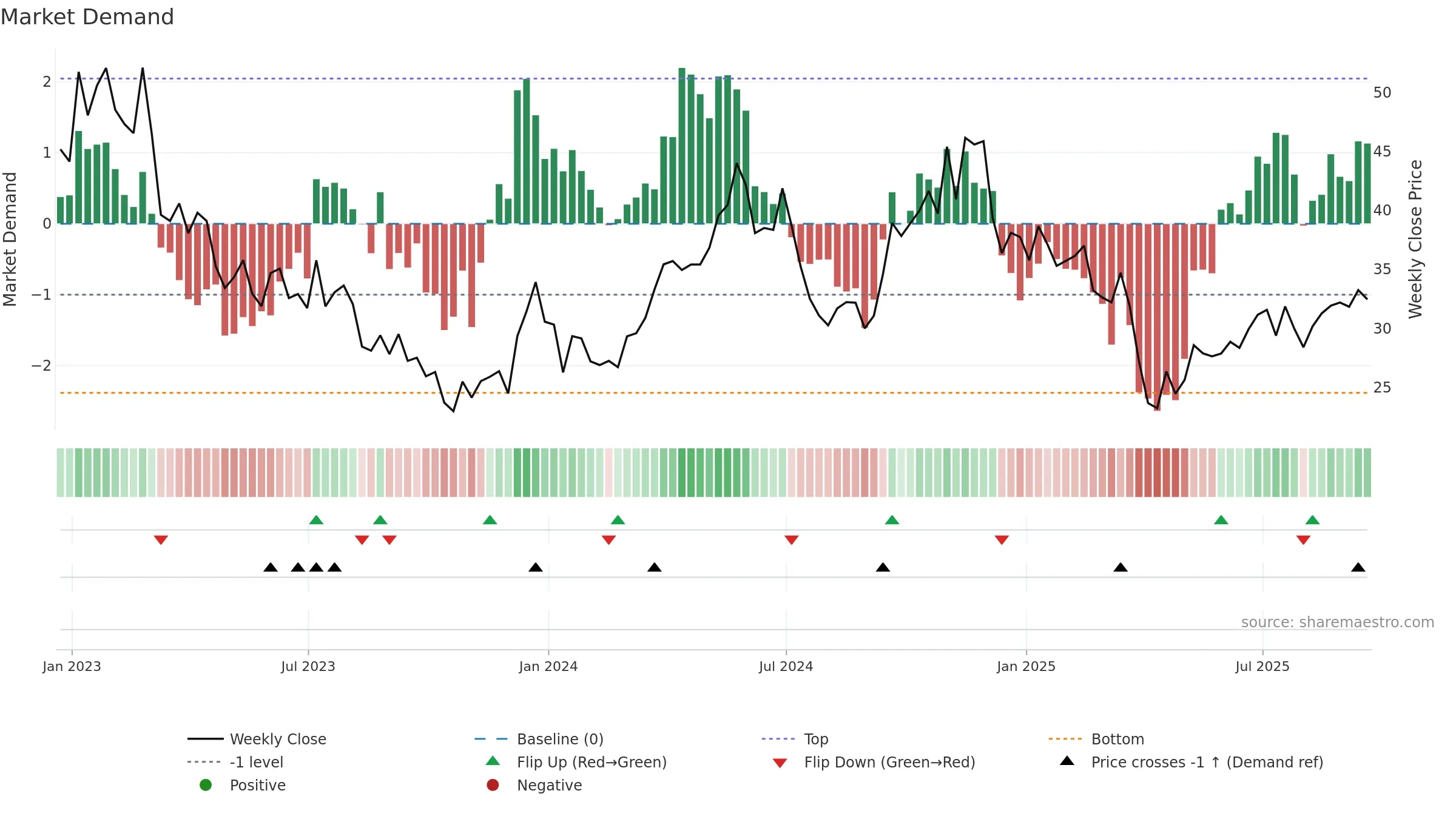1456x819 pixels.
Task: Click the -1 level dotted gray legend marker
Action: click(x=204, y=762)
